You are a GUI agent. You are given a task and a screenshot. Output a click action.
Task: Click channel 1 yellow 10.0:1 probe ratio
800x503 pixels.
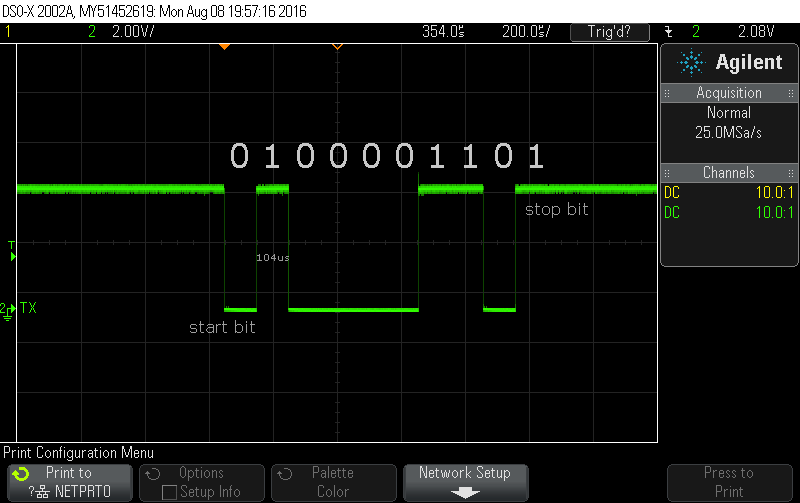pyautogui.click(x=774, y=192)
